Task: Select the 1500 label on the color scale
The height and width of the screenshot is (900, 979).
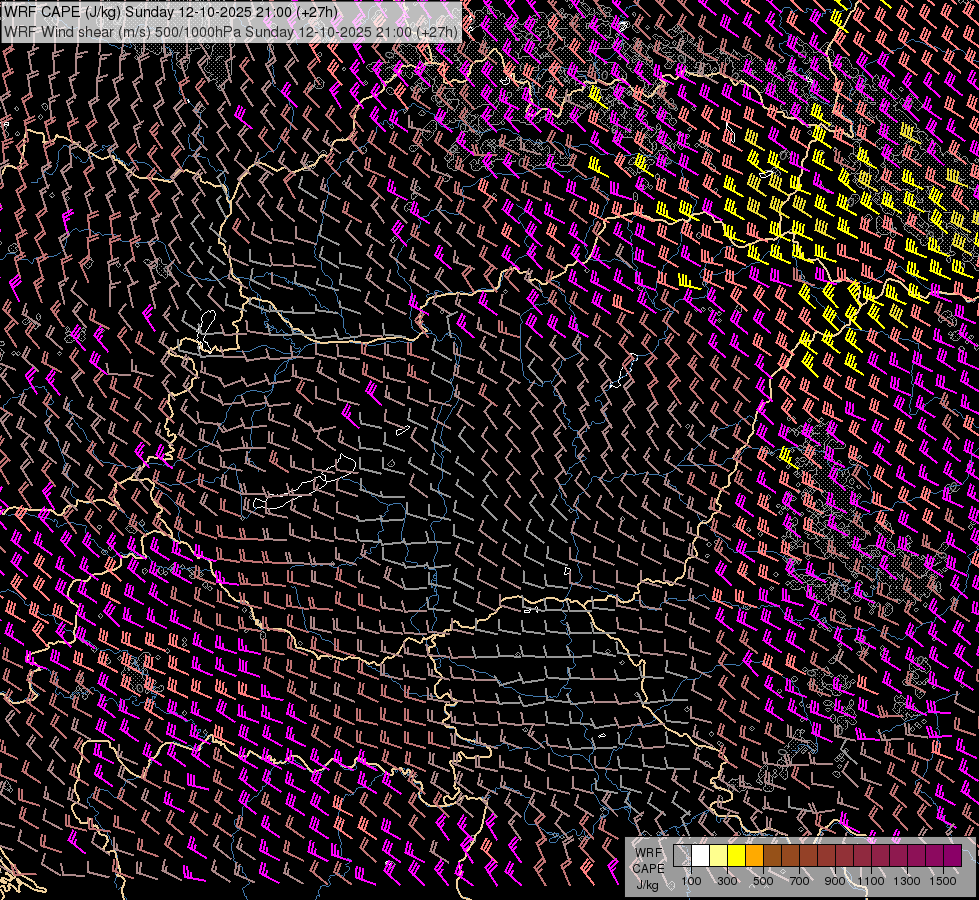Action: [943, 881]
